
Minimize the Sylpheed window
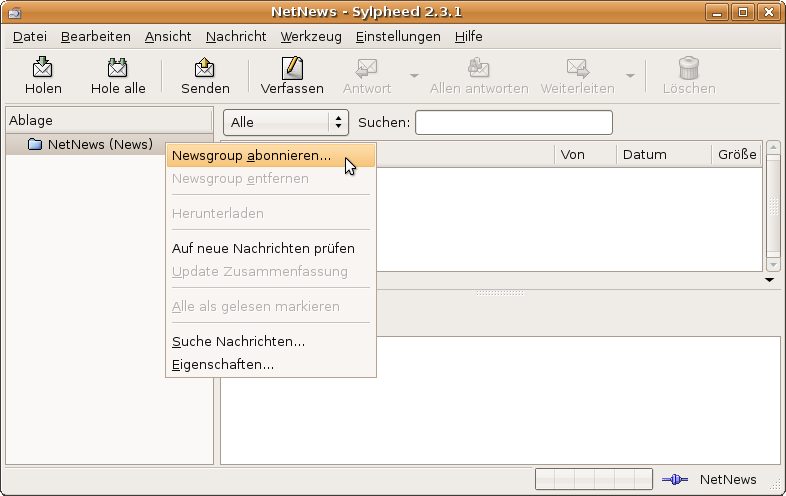tap(717, 12)
